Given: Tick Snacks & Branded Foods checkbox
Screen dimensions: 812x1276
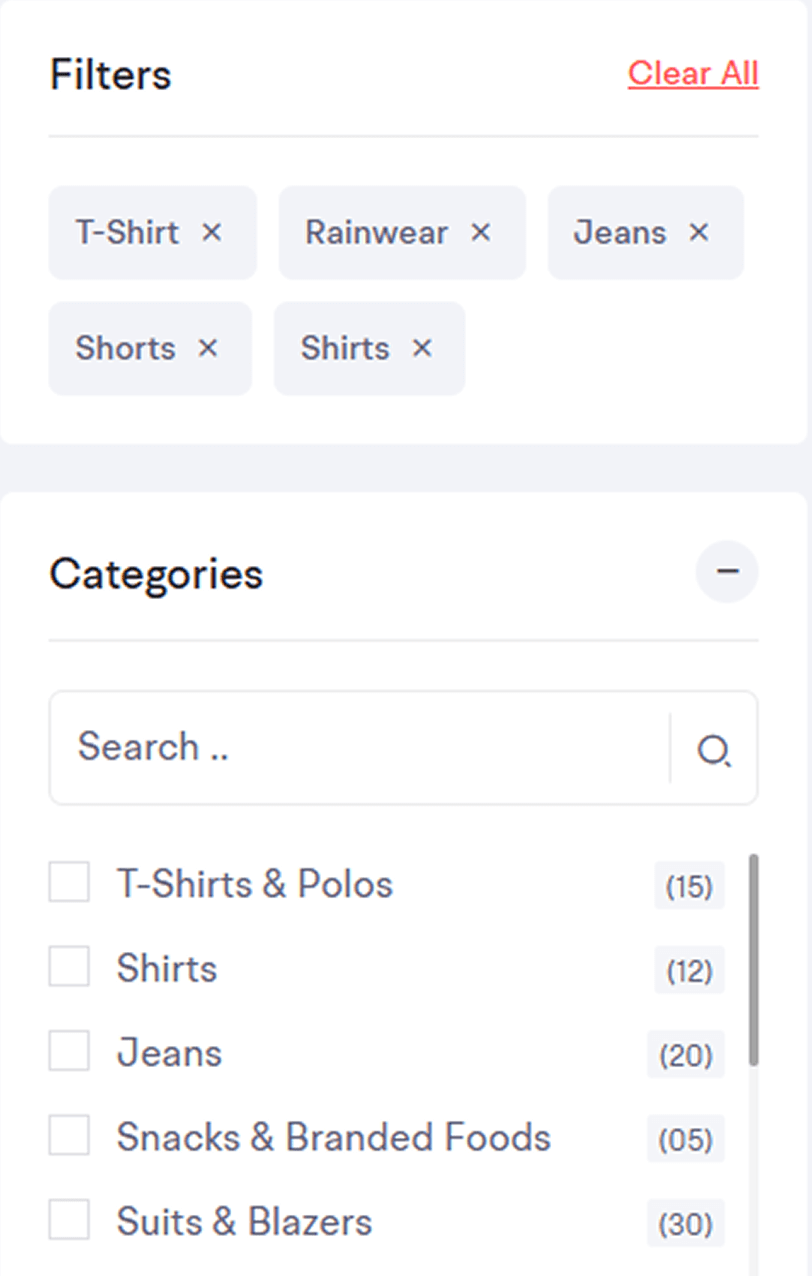Looking at the screenshot, I should pyautogui.click(x=69, y=1136).
